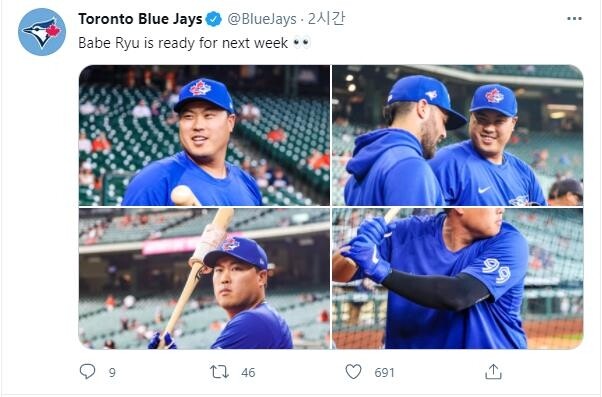The image size is (602, 397).
Task: Open the 2시간 timestamp link
Action: pos(326,18)
